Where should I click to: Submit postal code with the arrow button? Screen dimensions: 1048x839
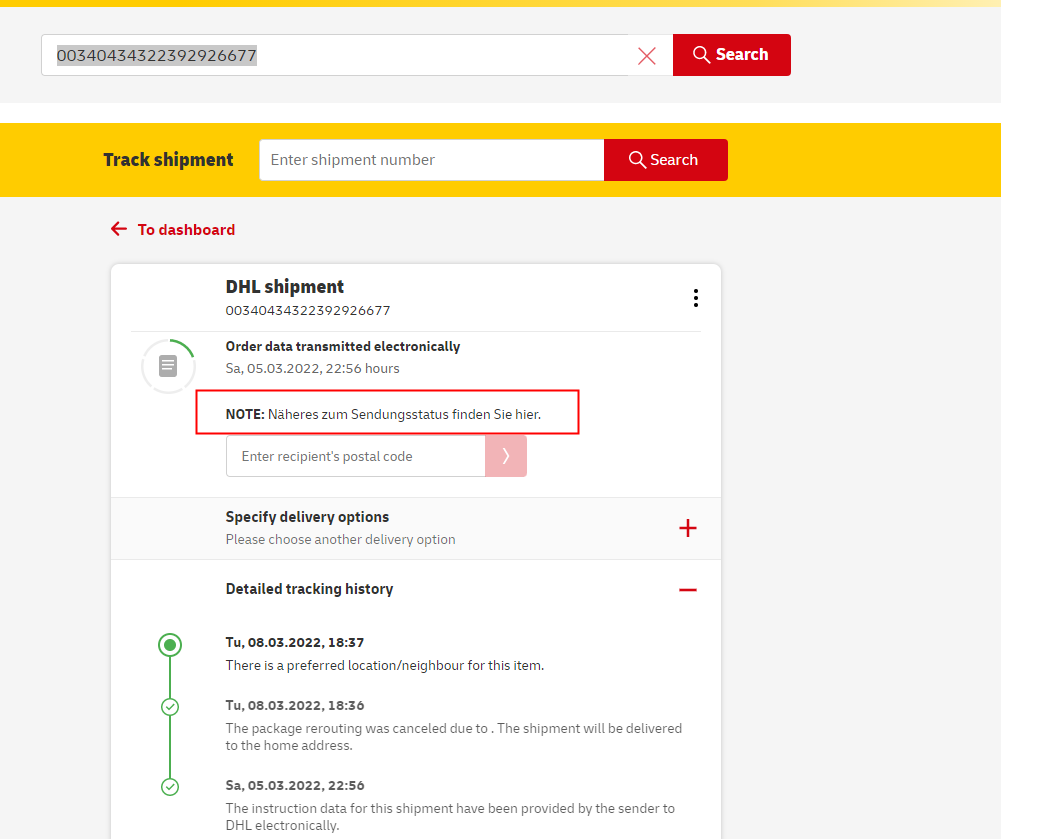pyautogui.click(x=506, y=456)
